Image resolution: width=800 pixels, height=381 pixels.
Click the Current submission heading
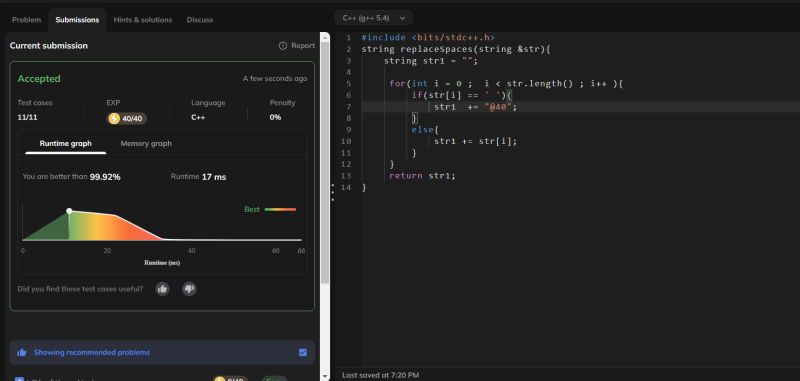(x=48, y=45)
